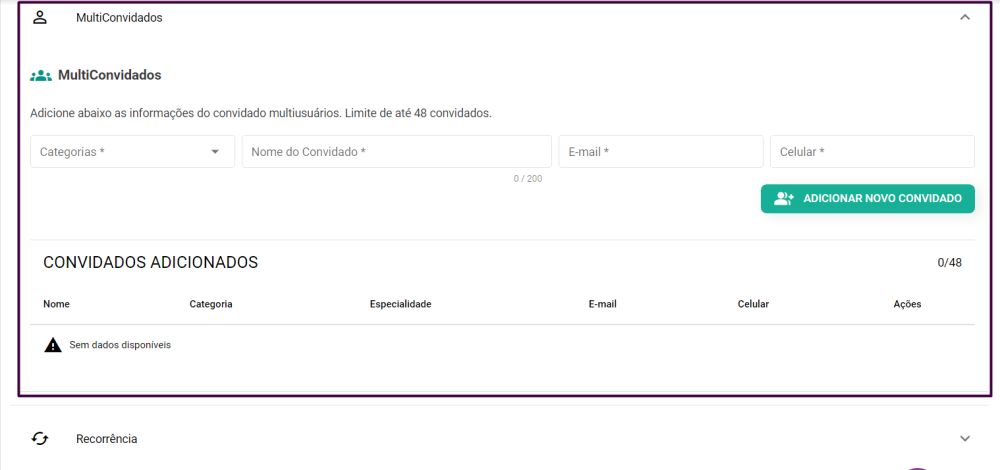Image resolution: width=1000 pixels, height=470 pixels.
Task: Open the Recorrência panel label
Action: pyautogui.click(x=107, y=439)
